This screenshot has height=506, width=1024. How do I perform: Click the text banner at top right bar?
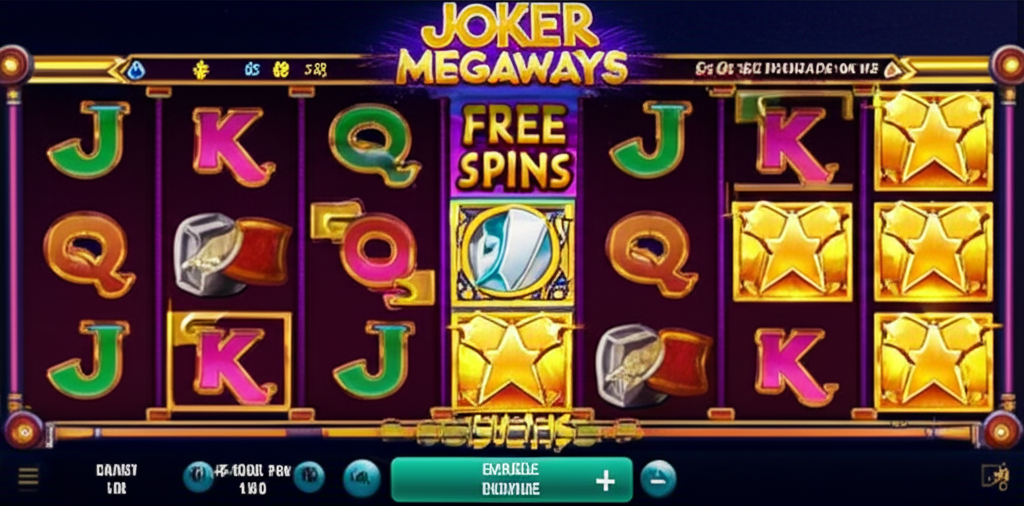(x=790, y=68)
